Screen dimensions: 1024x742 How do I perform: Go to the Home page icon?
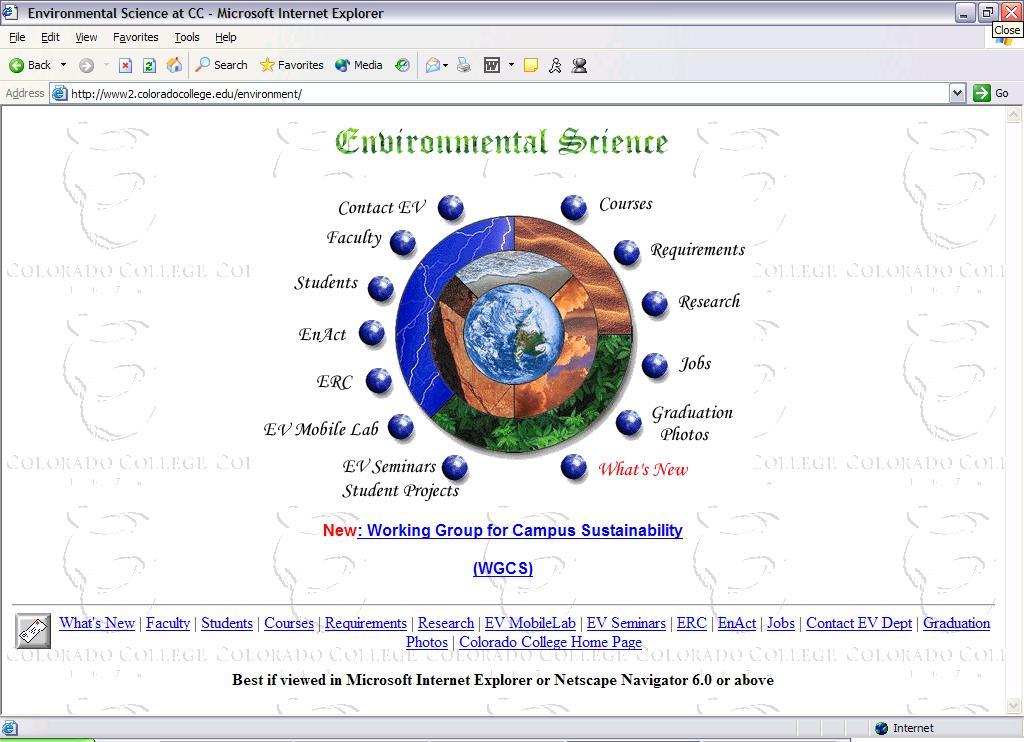[174, 65]
